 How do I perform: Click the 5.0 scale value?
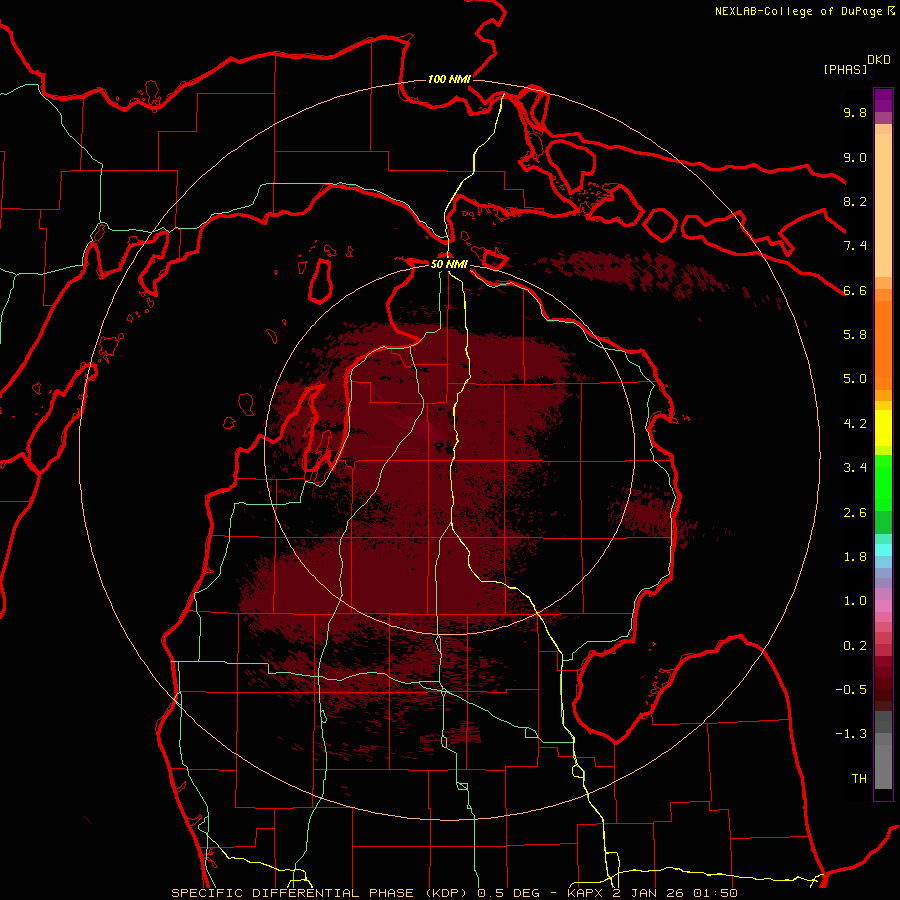855,379
